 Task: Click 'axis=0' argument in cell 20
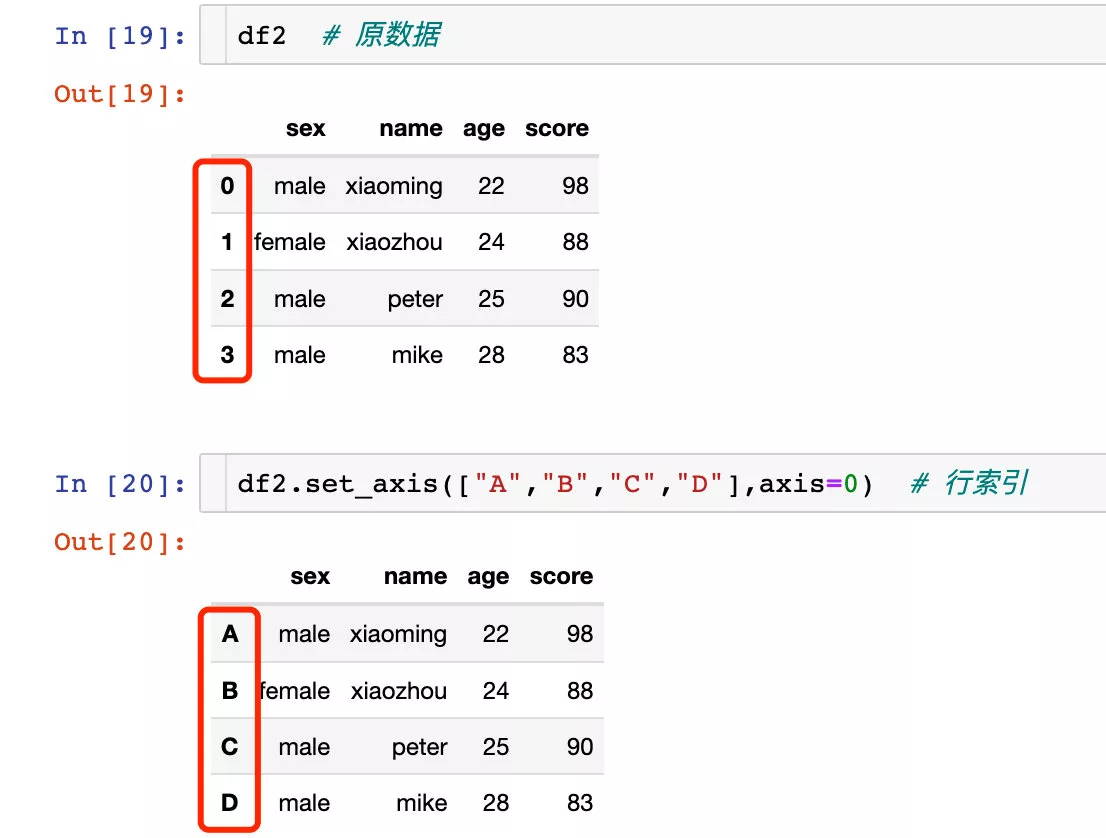(x=808, y=484)
